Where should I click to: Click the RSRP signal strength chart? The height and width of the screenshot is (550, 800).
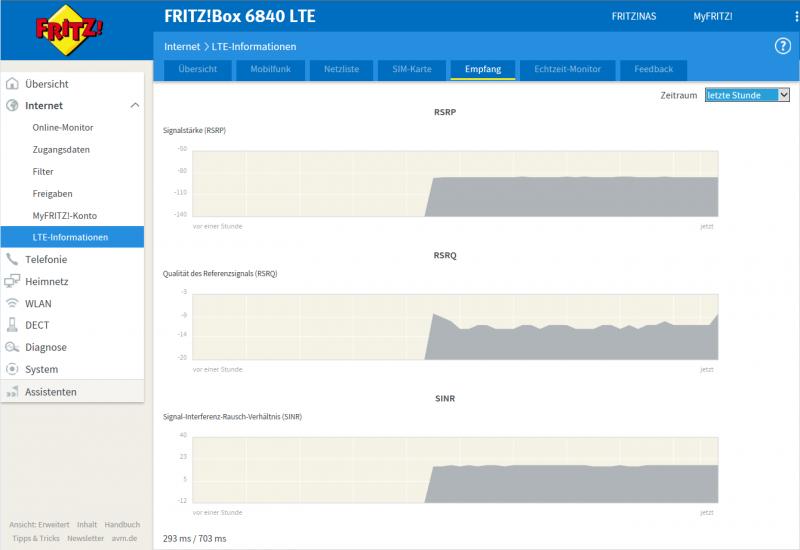click(x=455, y=184)
